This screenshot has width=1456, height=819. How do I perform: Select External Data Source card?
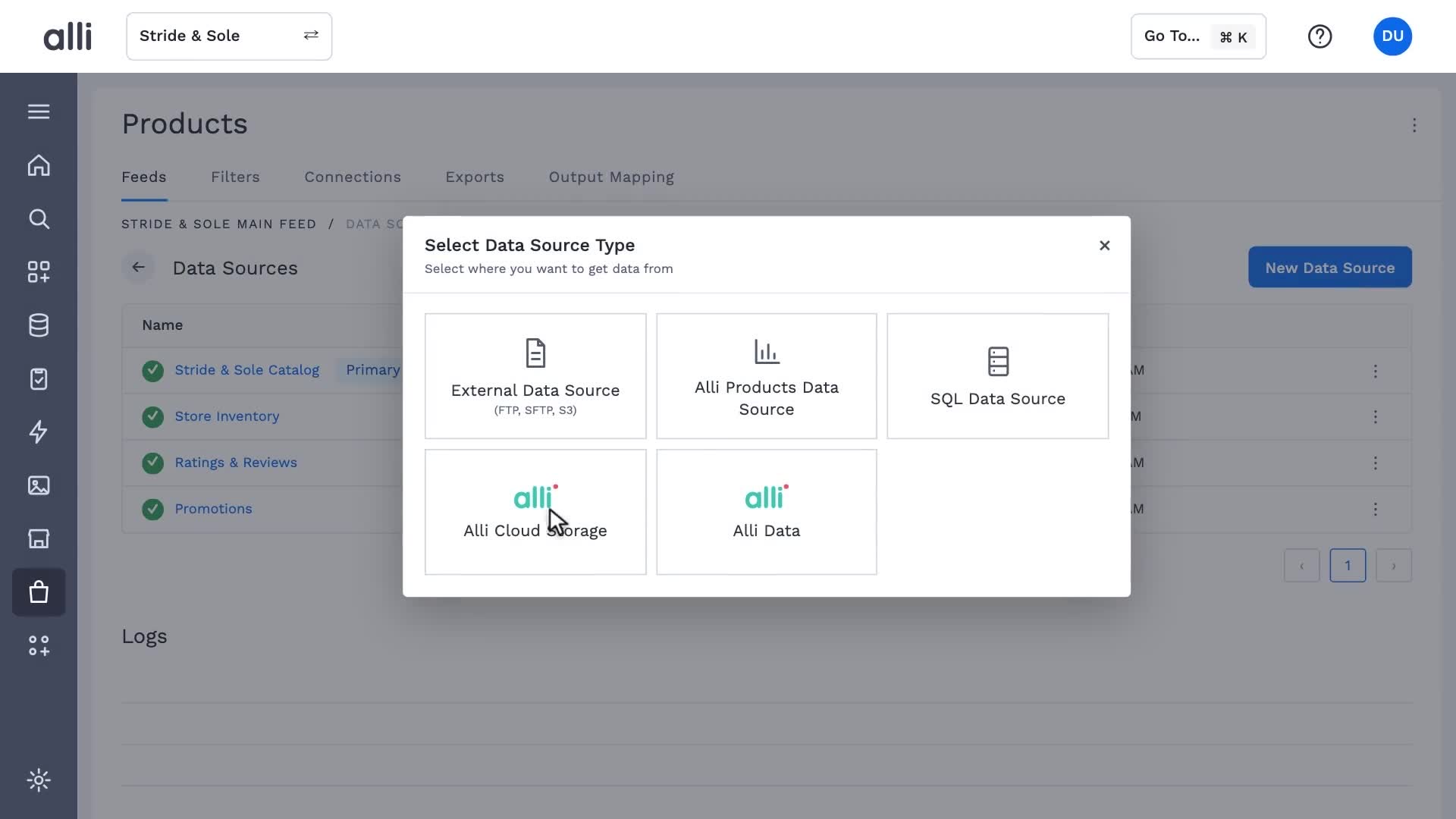pyautogui.click(x=535, y=376)
